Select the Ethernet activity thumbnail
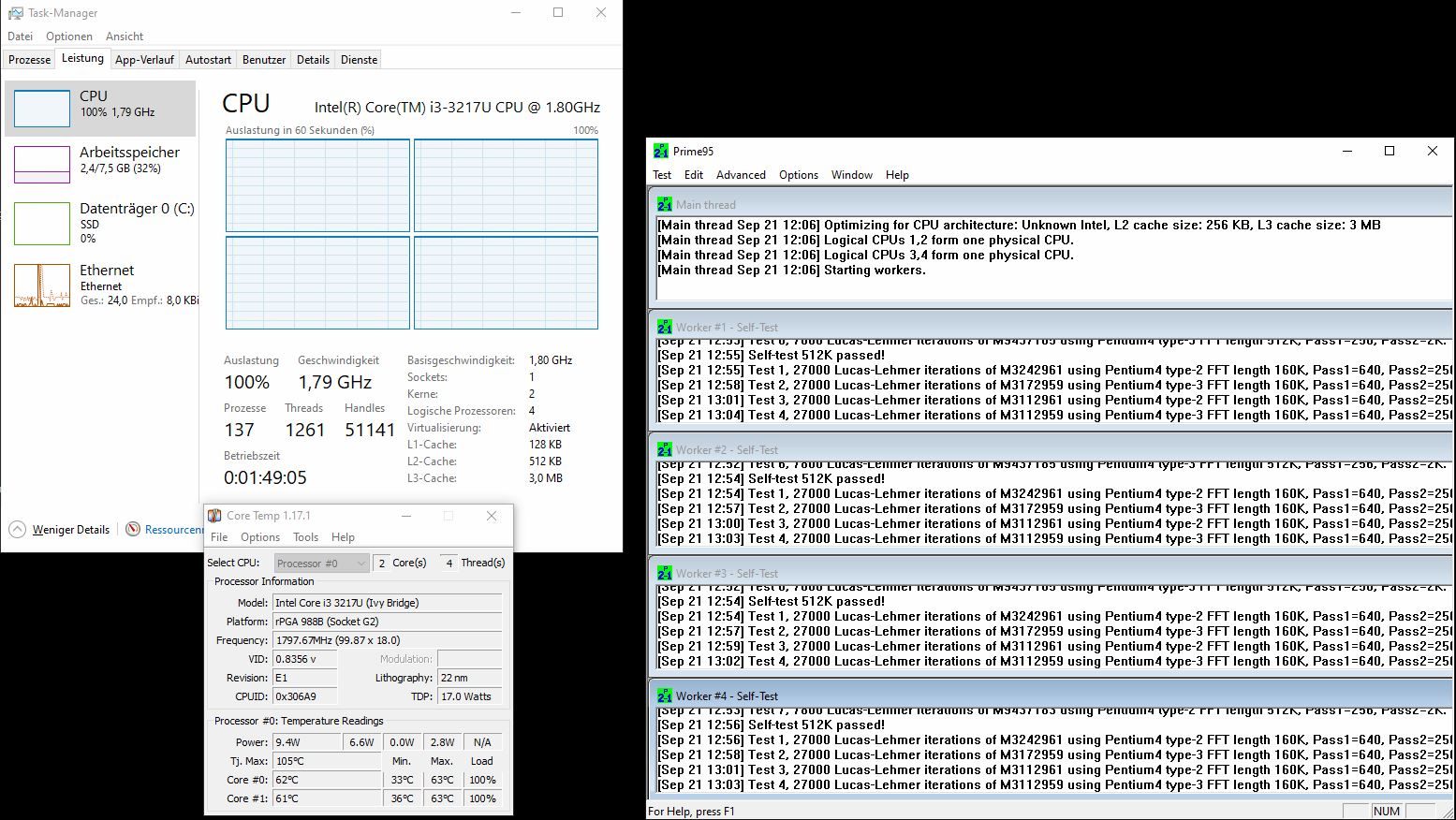This screenshot has height=820, width=1456. (x=42, y=286)
